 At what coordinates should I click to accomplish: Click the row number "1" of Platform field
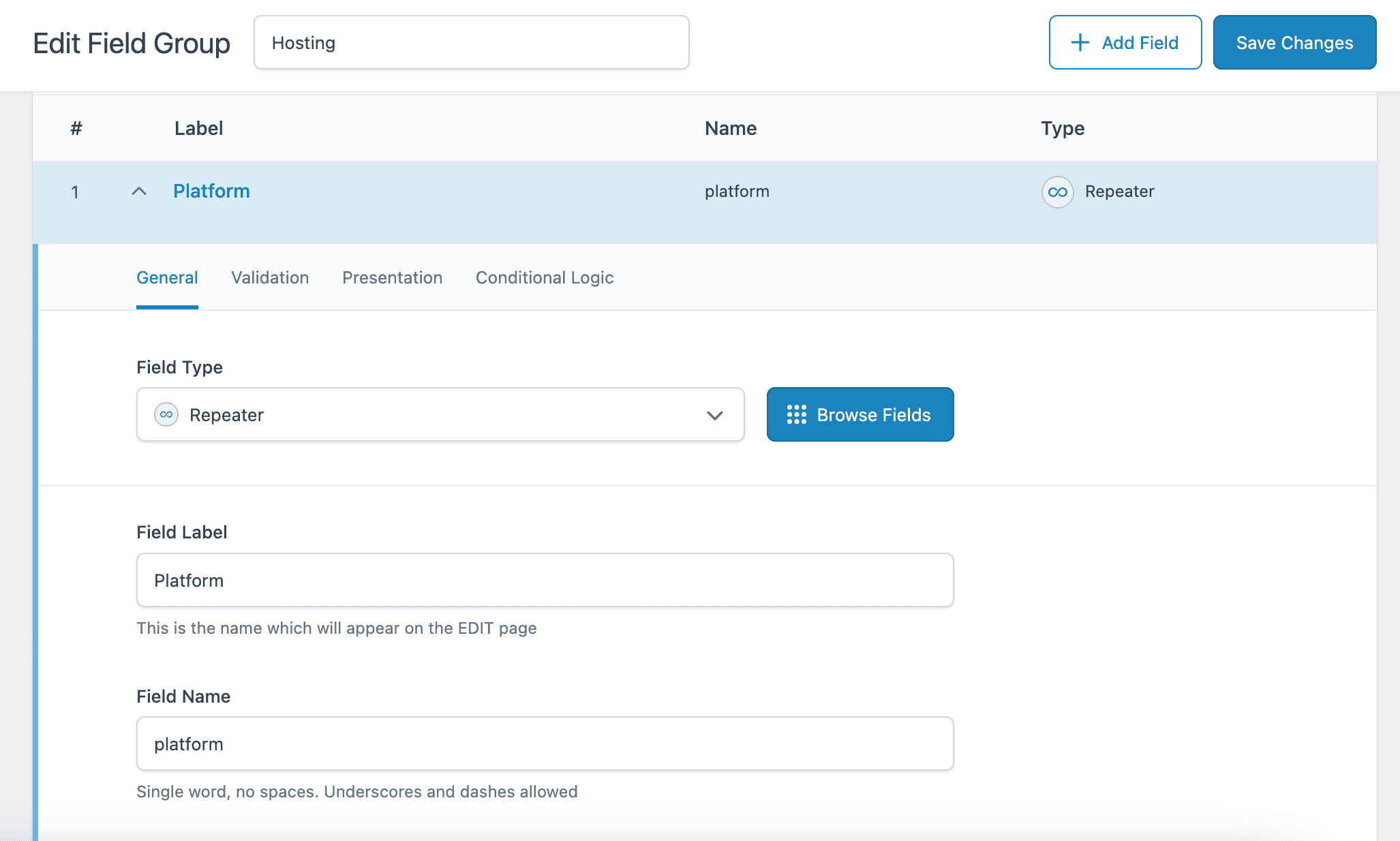pyautogui.click(x=75, y=192)
